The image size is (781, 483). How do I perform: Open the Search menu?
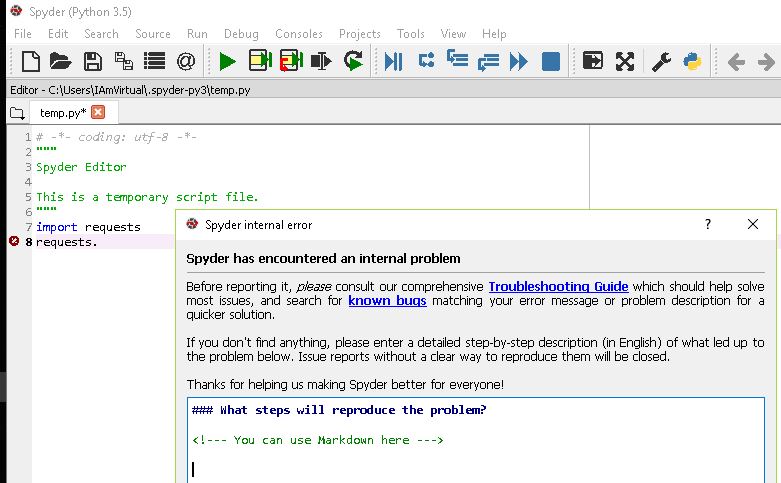tap(101, 34)
